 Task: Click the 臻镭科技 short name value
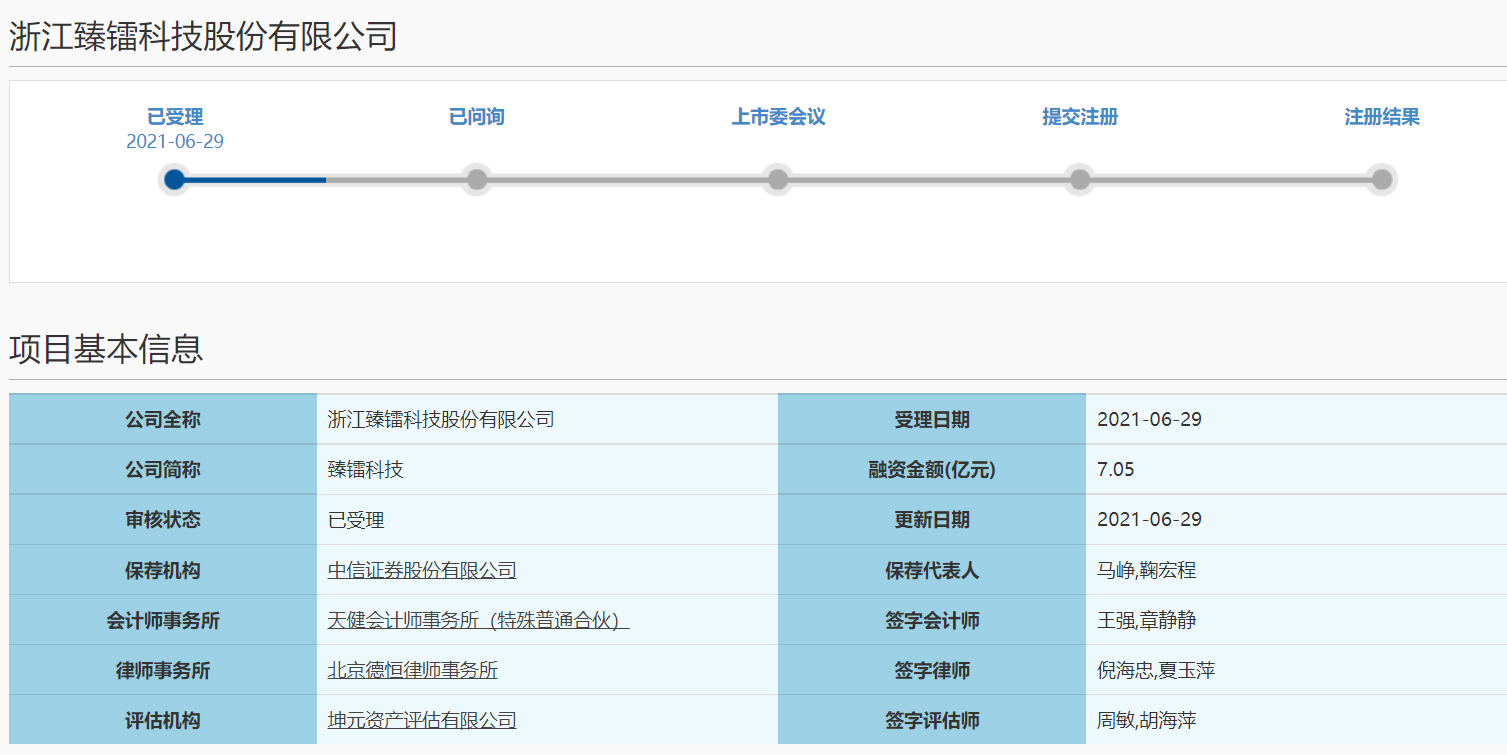pyautogui.click(x=366, y=470)
